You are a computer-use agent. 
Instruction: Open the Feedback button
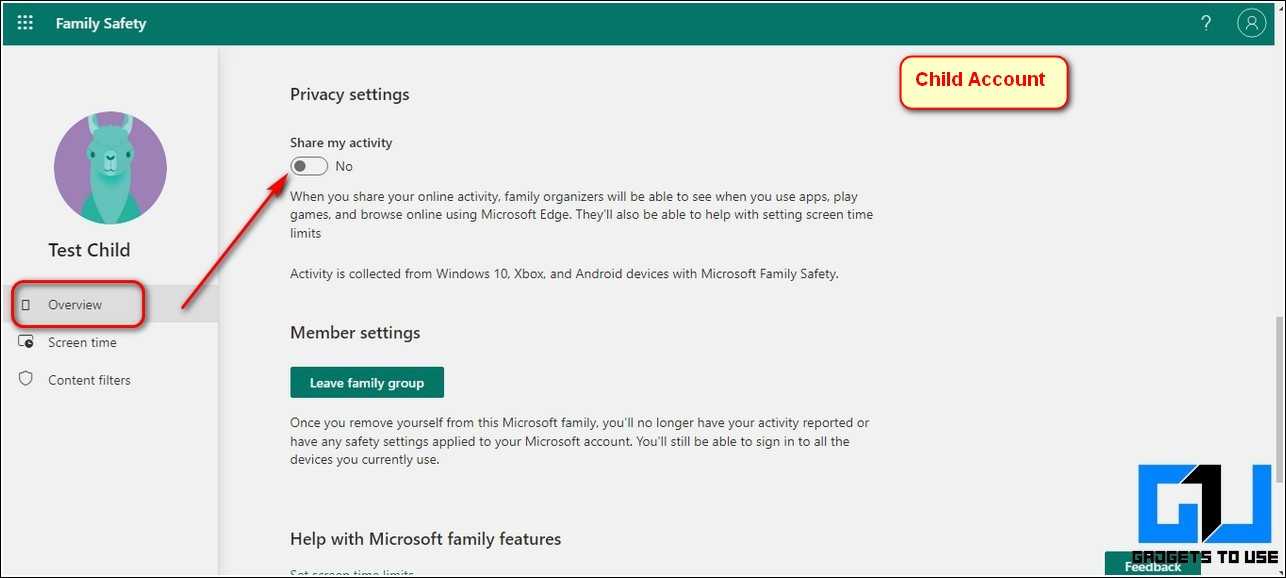1152,566
